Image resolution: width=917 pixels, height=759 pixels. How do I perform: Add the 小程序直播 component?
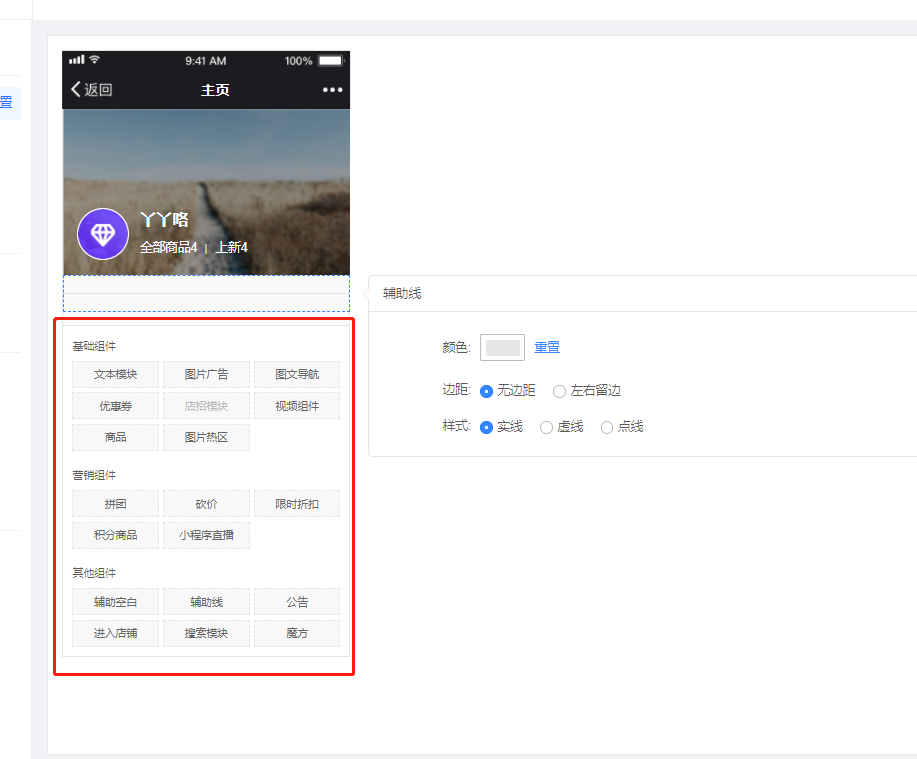[x=206, y=535]
